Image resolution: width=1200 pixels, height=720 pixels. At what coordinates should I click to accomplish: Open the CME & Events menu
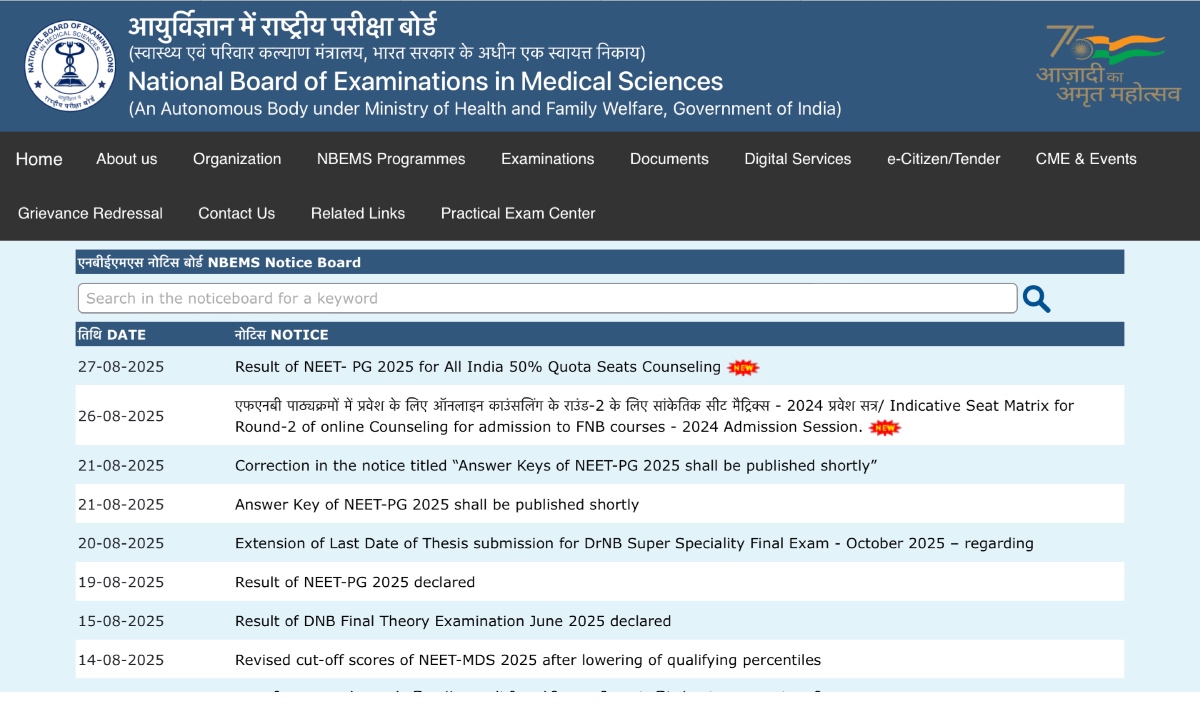coord(1086,159)
